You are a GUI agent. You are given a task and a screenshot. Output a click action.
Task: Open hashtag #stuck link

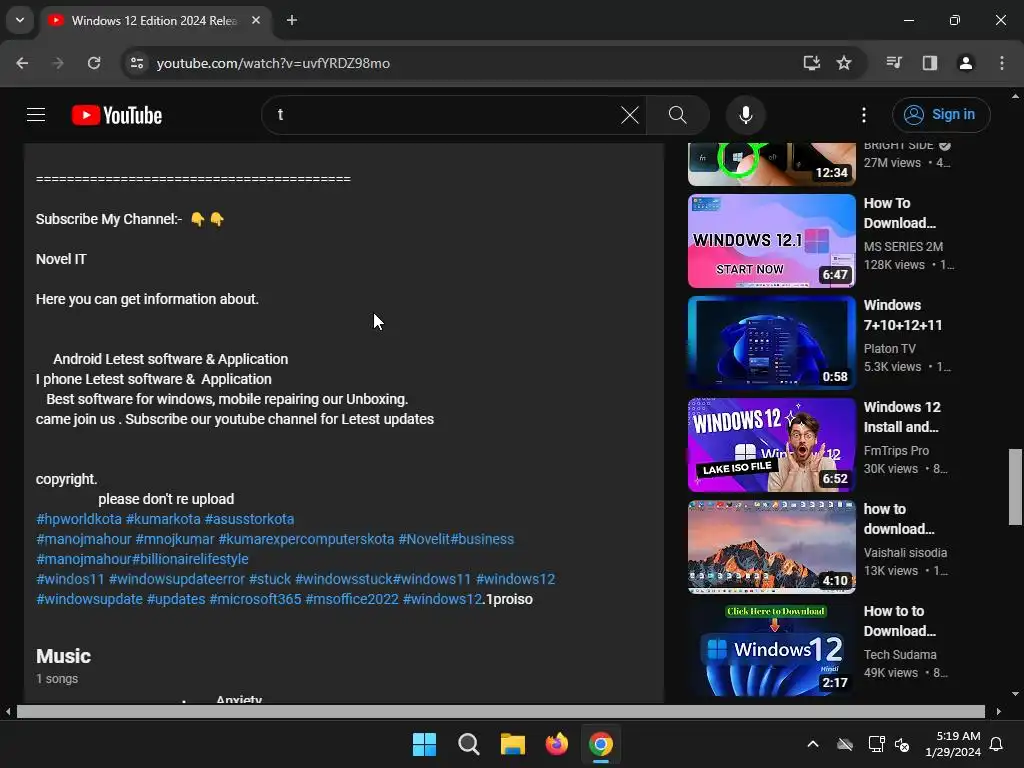click(x=270, y=579)
